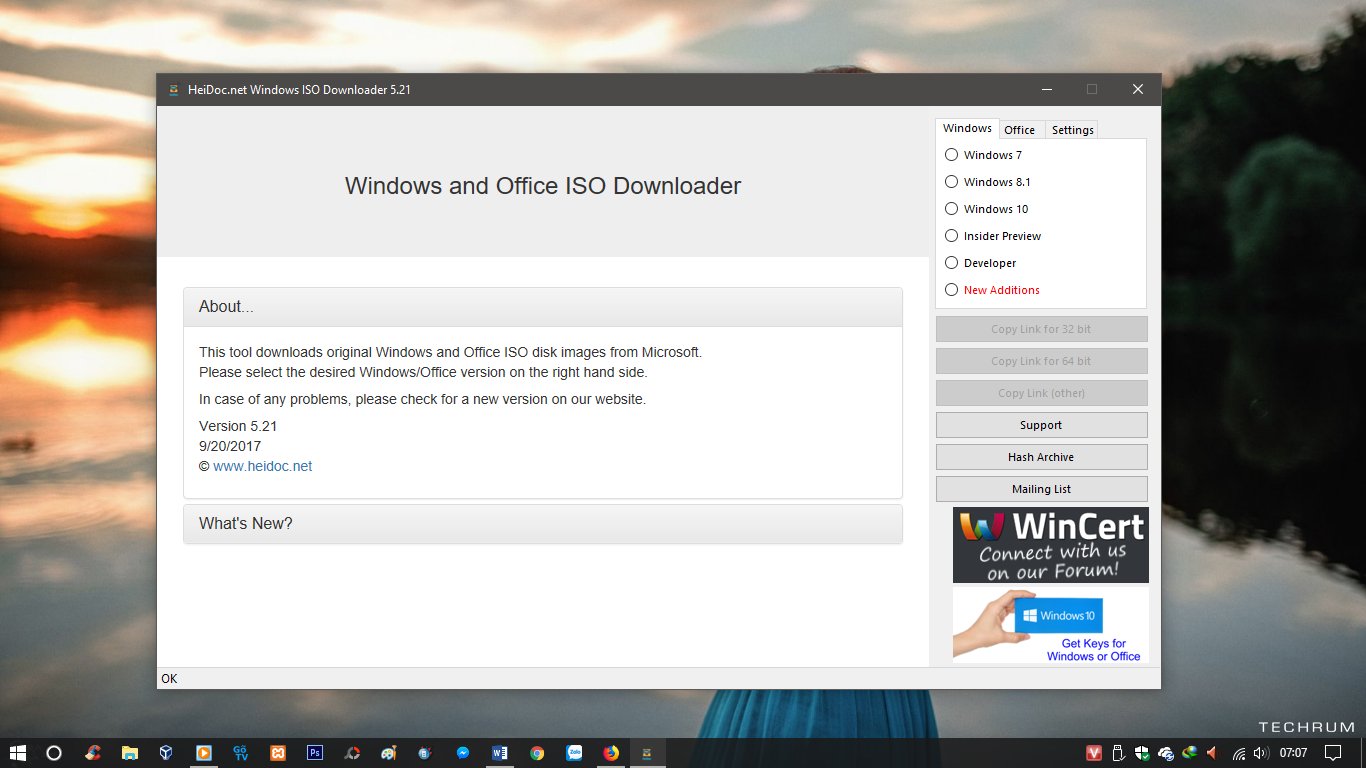Open the round blue app beside Messenger
This screenshot has width=1366, height=768.
click(x=426, y=753)
